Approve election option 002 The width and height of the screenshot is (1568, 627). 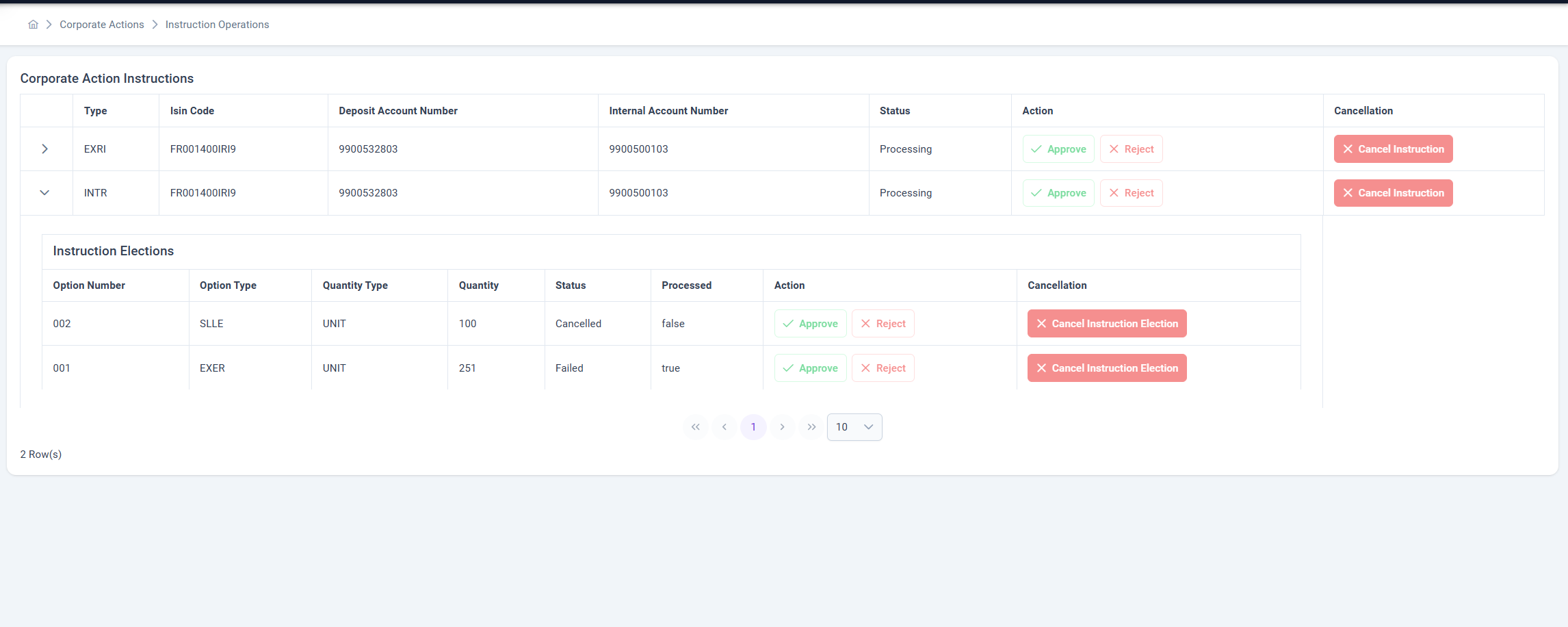pyautogui.click(x=810, y=323)
